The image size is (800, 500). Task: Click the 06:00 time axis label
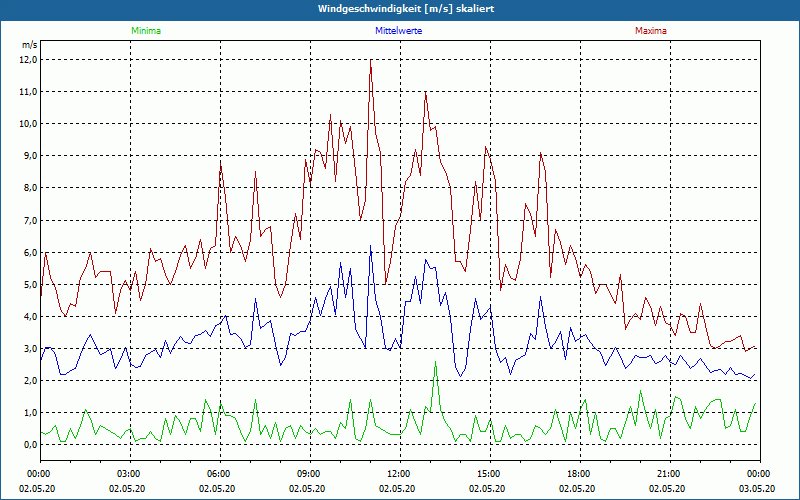coord(219,474)
